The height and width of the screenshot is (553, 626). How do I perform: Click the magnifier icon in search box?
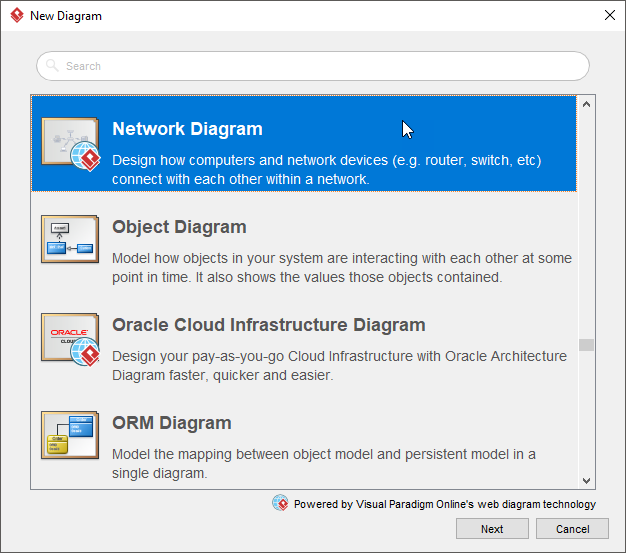(53, 66)
